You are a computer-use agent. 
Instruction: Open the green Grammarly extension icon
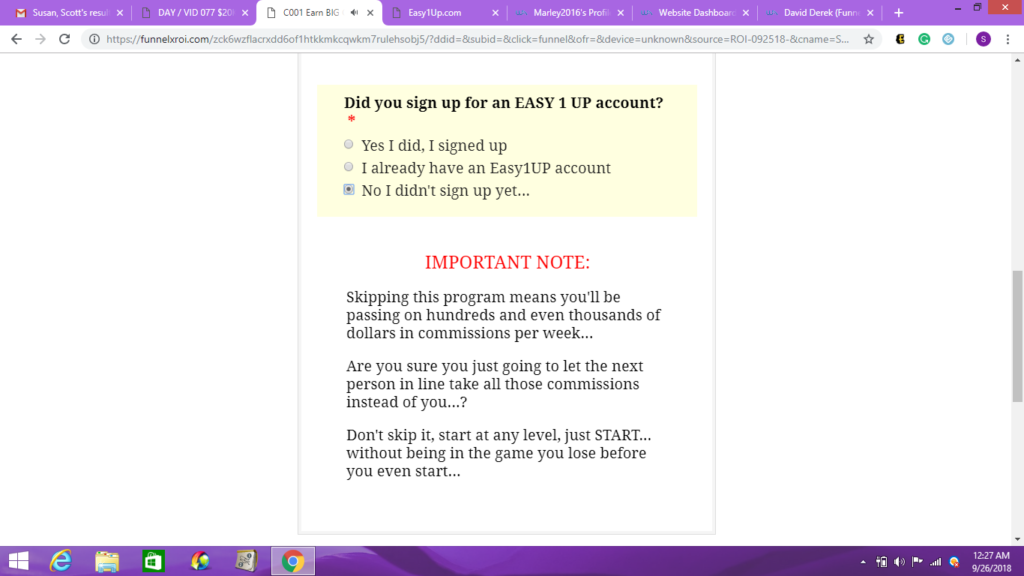pyautogui.click(x=924, y=39)
